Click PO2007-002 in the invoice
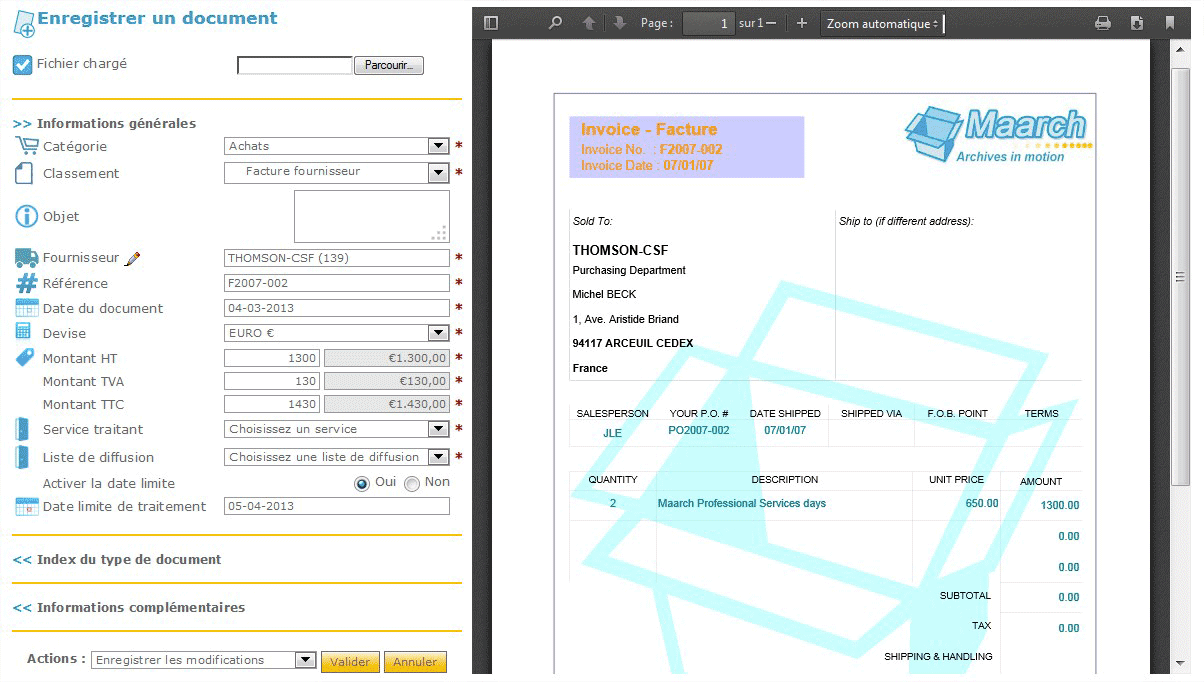Image resolution: width=1204 pixels, height=682 pixels. [x=699, y=431]
